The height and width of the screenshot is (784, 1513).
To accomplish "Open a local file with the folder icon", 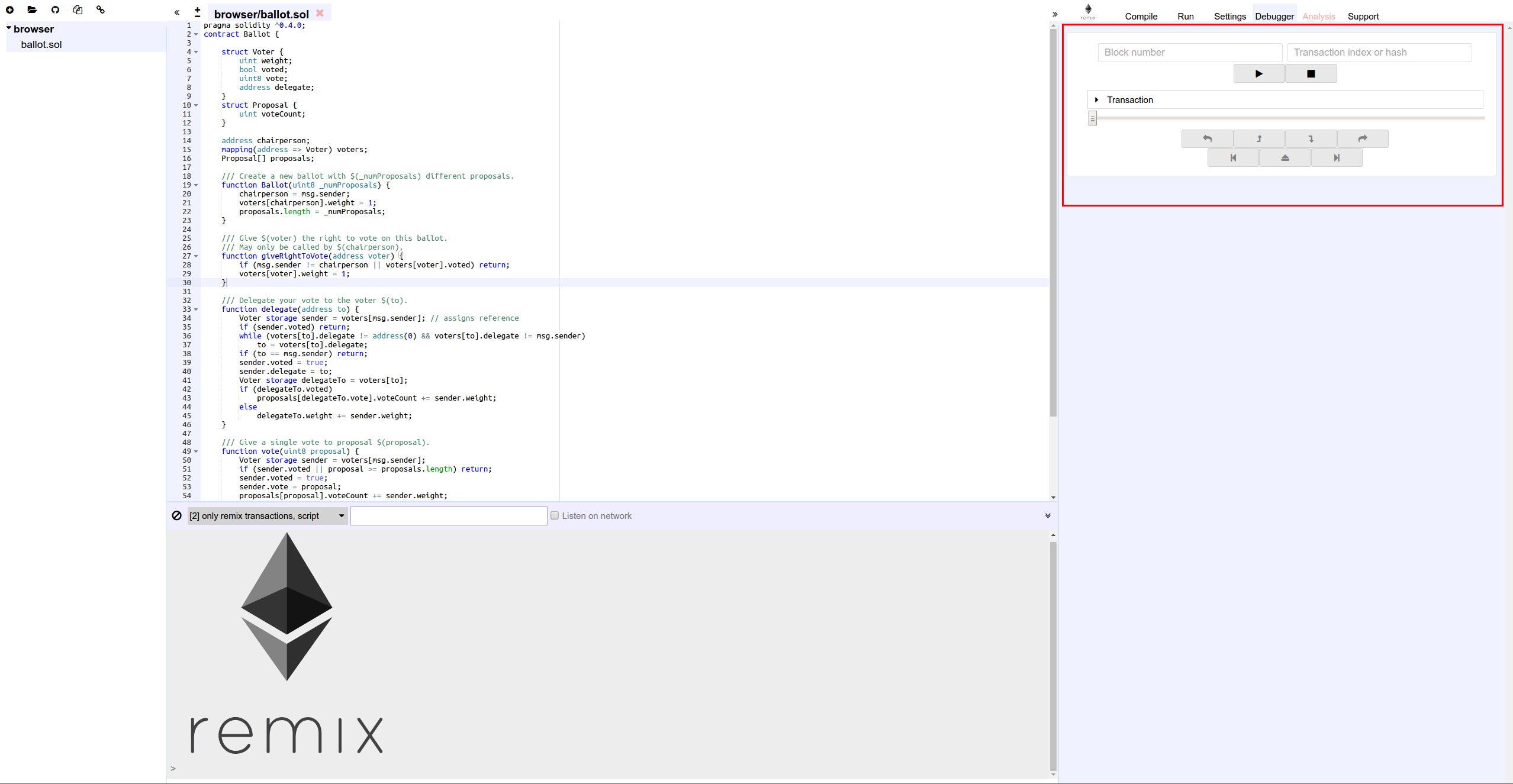I will point(32,9).
